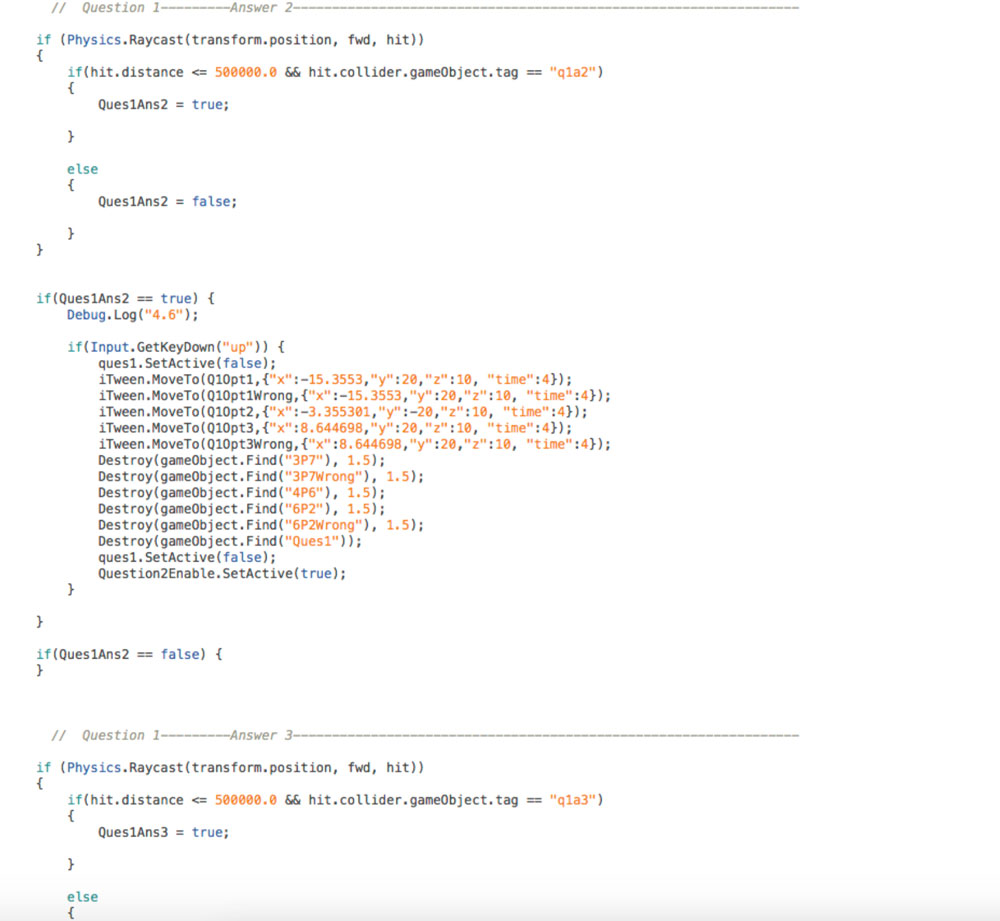Click the iTween.MoveTo(Q1Opt3Wrong line

tap(354, 444)
